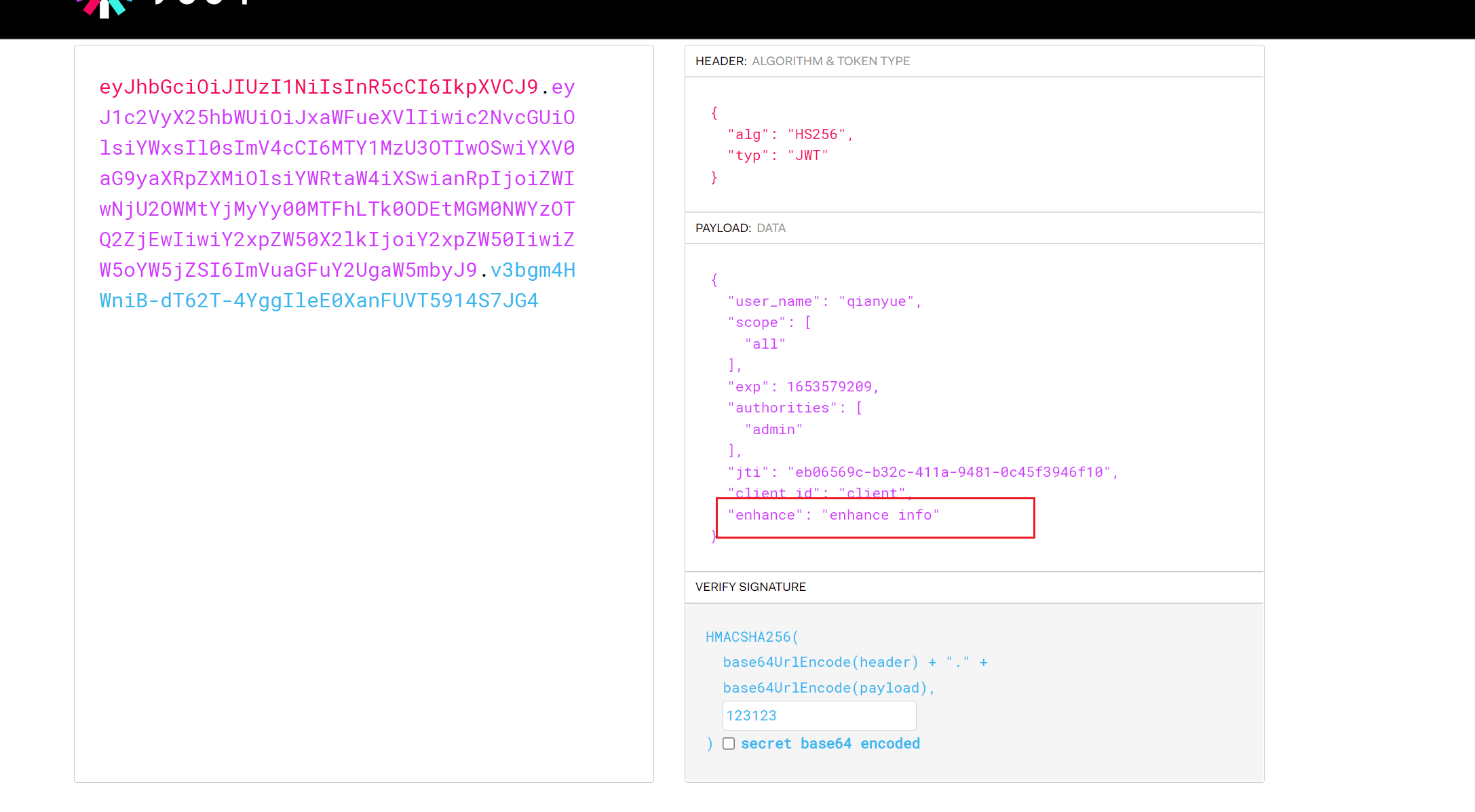
Task: Click the "admin" authority value
Action: click(x=773, y=429)
